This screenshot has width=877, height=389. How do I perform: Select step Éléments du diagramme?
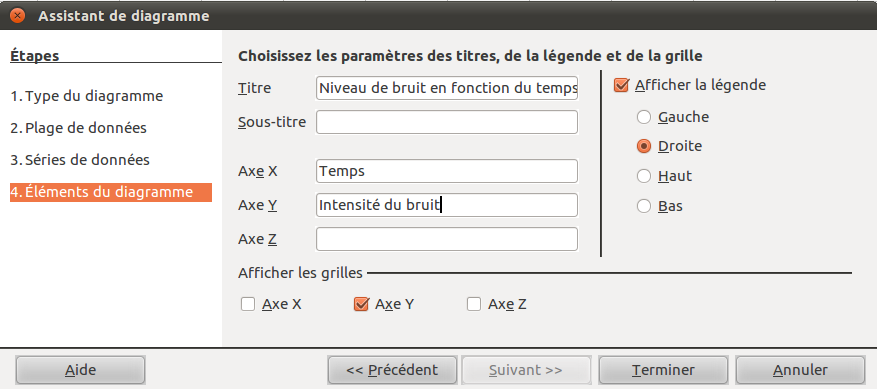(111, 192)
